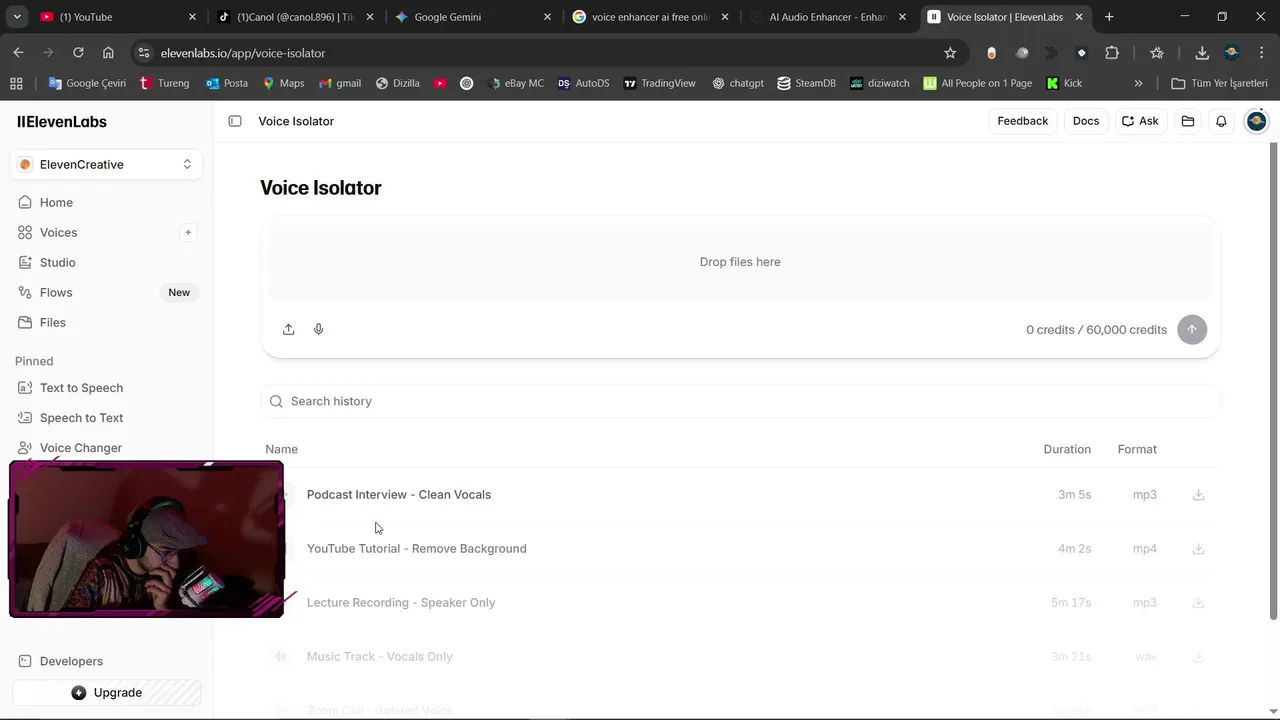Image resolution: width=1280 pixels, height=720 pixels.
Task: Open the Google Çeviri bookmark
Action: coord(87,83)
